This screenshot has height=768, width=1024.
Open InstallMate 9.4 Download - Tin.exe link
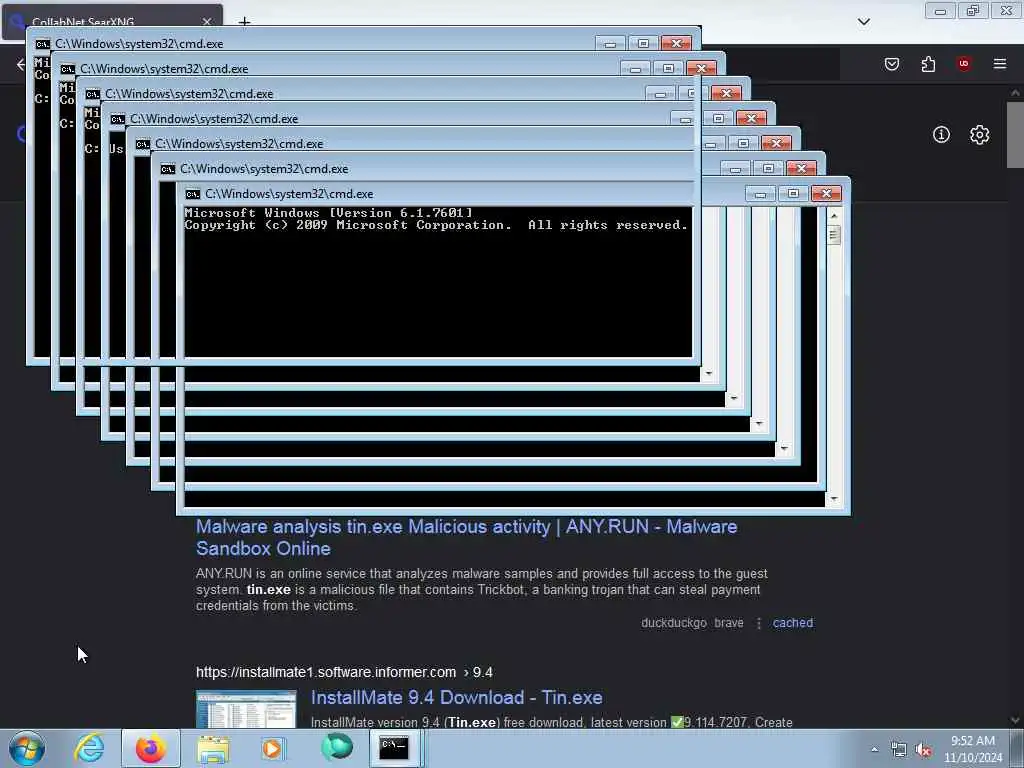point(456,697)
